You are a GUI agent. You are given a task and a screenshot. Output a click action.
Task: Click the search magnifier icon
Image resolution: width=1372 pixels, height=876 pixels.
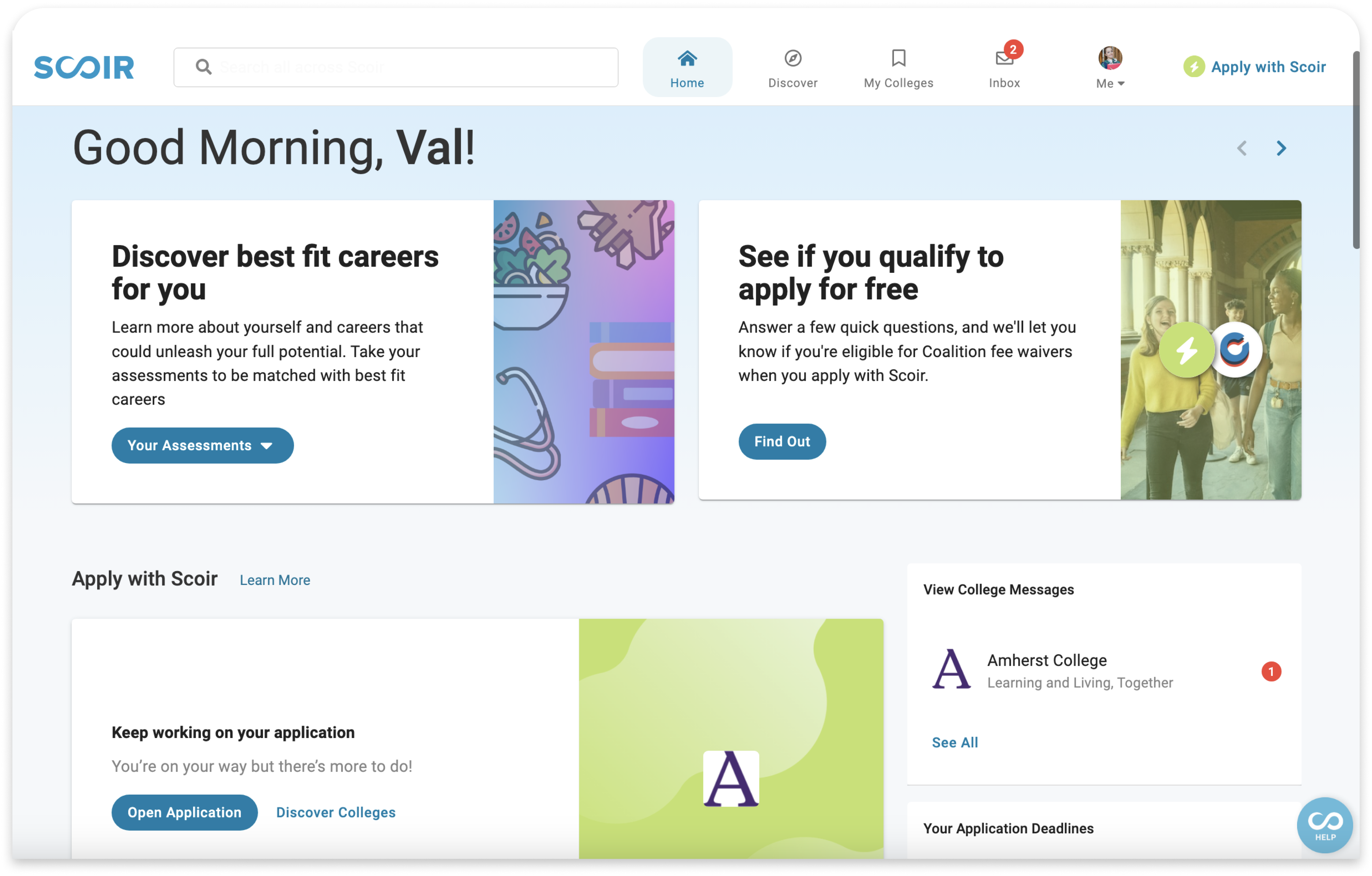203,67
